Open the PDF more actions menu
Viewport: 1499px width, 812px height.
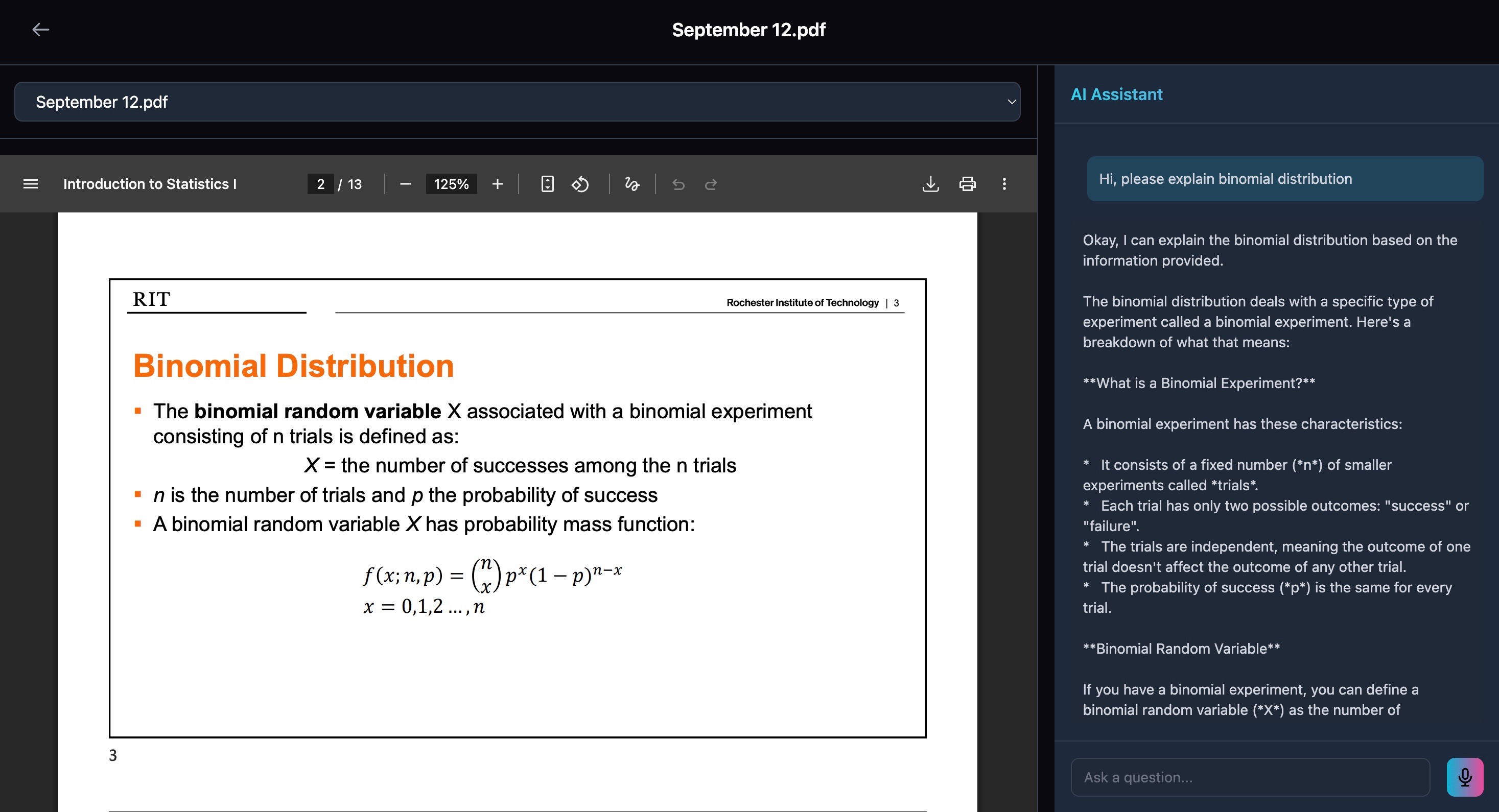point(1004,184)
